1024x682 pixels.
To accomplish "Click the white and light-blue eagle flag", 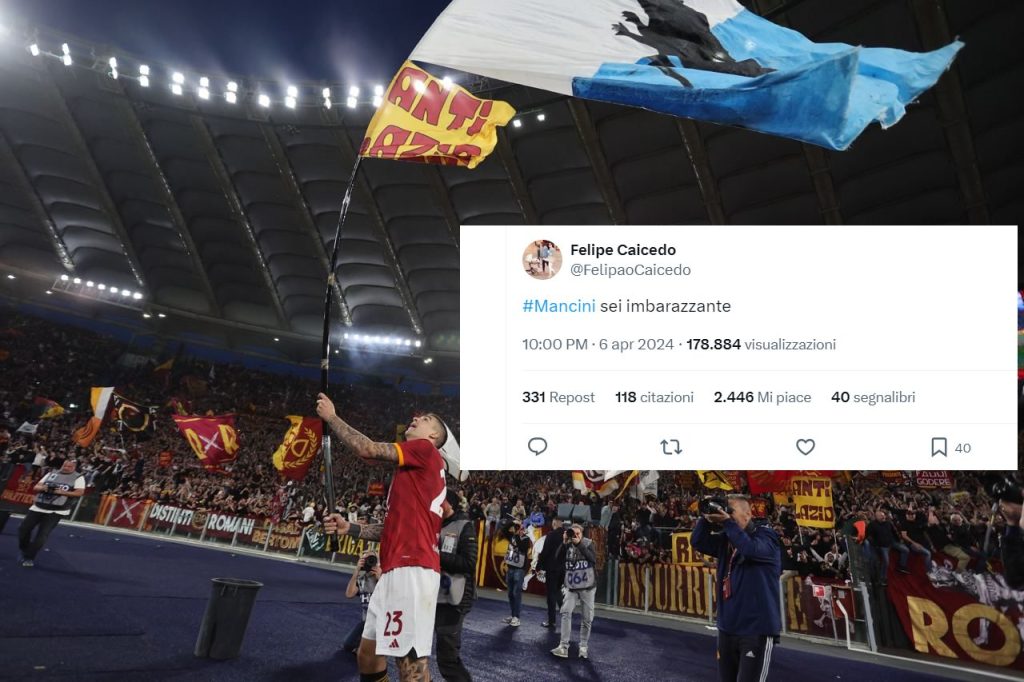I will [686, 65].
